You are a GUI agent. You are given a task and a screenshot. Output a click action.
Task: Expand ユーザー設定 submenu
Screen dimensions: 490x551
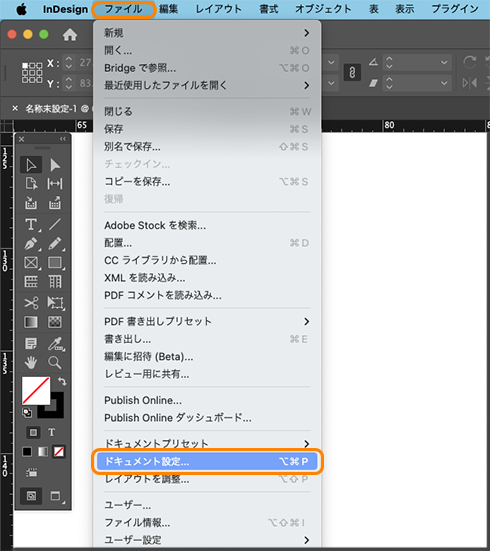(207, 540)
